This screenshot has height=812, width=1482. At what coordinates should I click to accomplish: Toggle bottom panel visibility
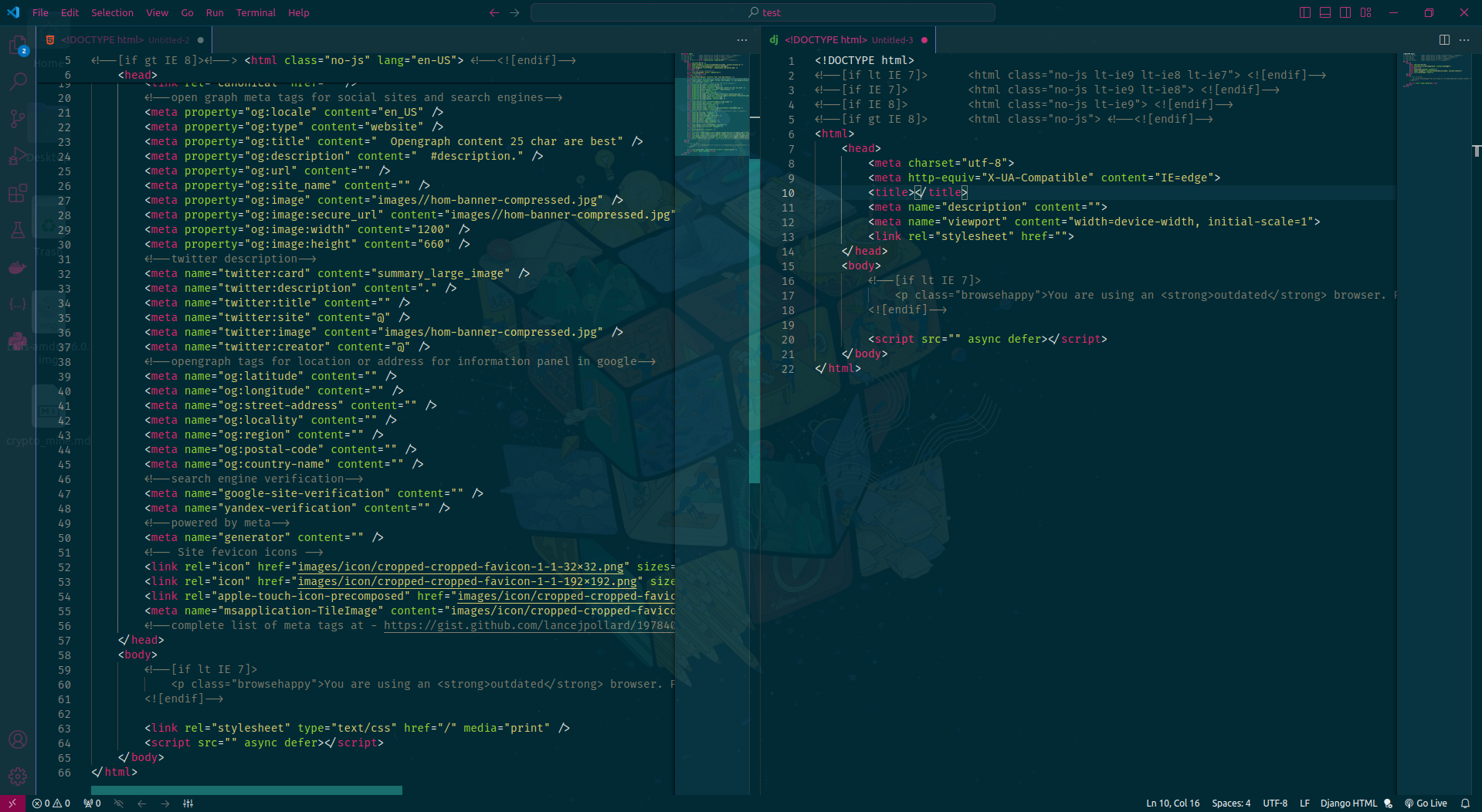1325,12
